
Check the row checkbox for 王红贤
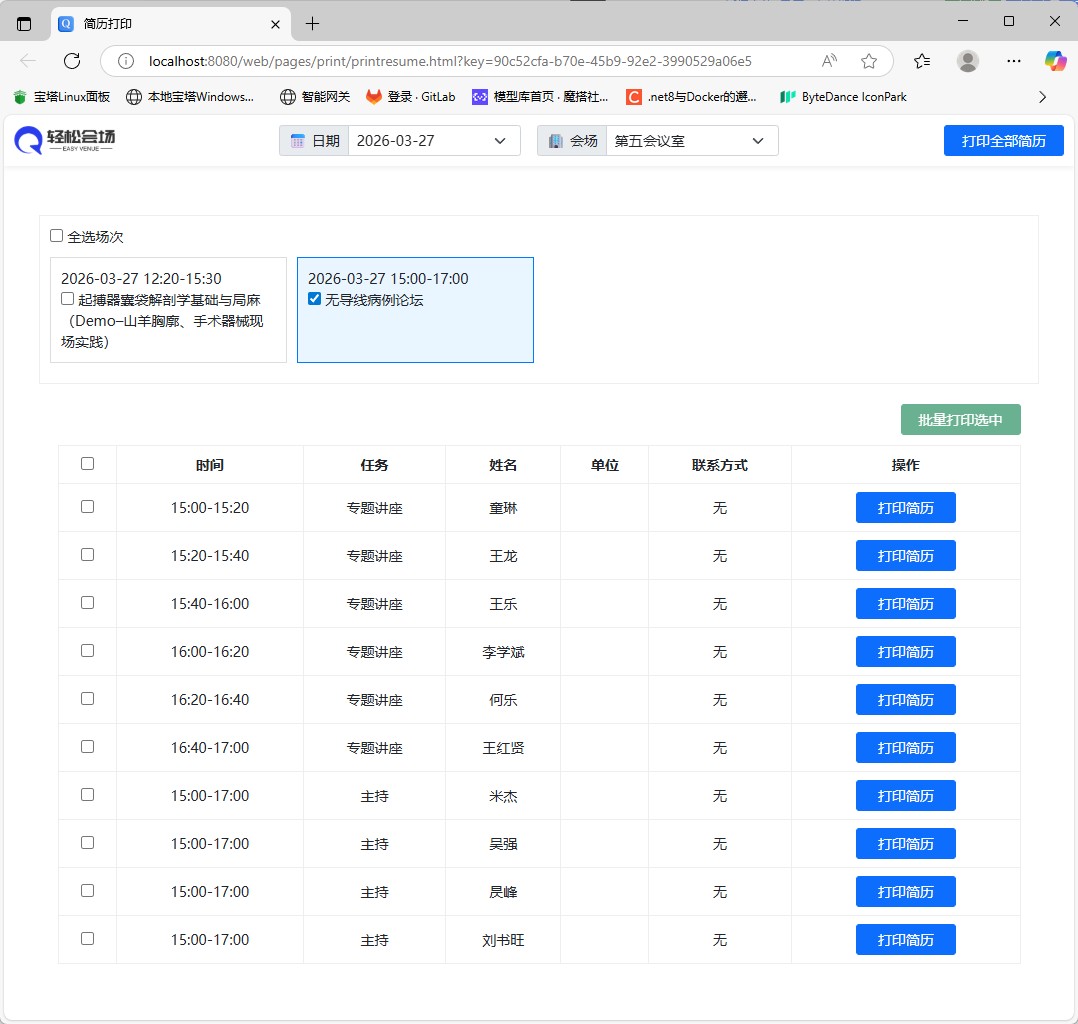click(87, 747)
